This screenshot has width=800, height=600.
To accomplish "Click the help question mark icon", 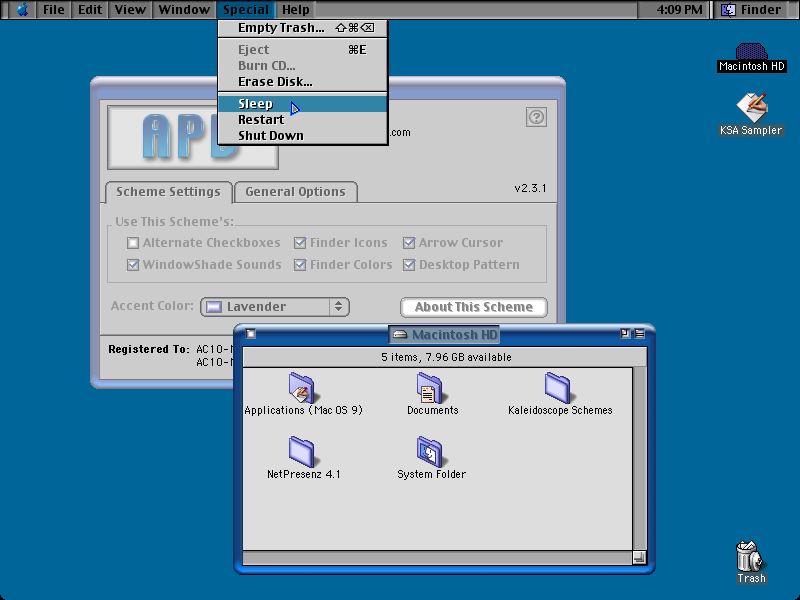I will click(536, 117).
